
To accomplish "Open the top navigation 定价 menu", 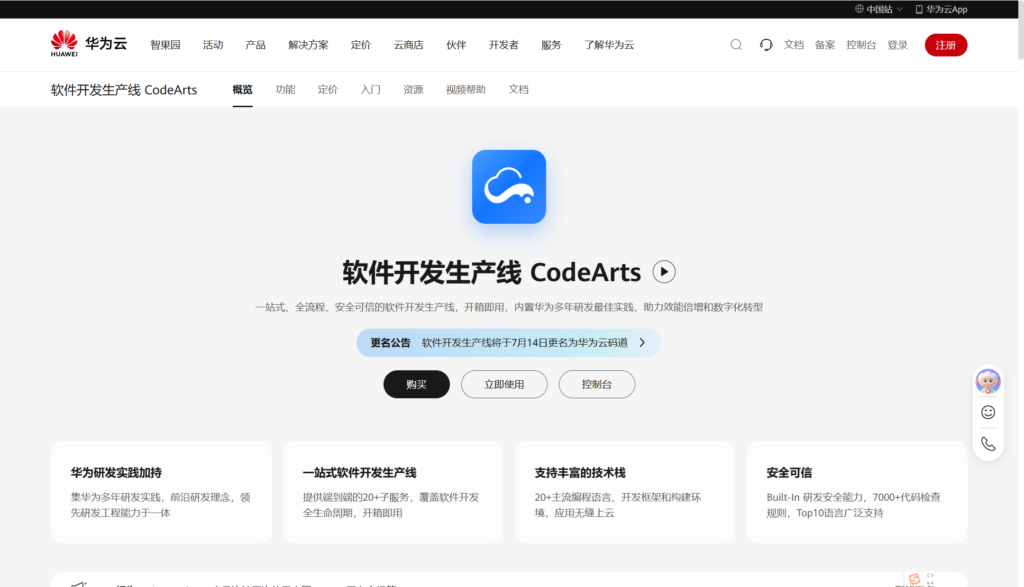I will point(360,44).
